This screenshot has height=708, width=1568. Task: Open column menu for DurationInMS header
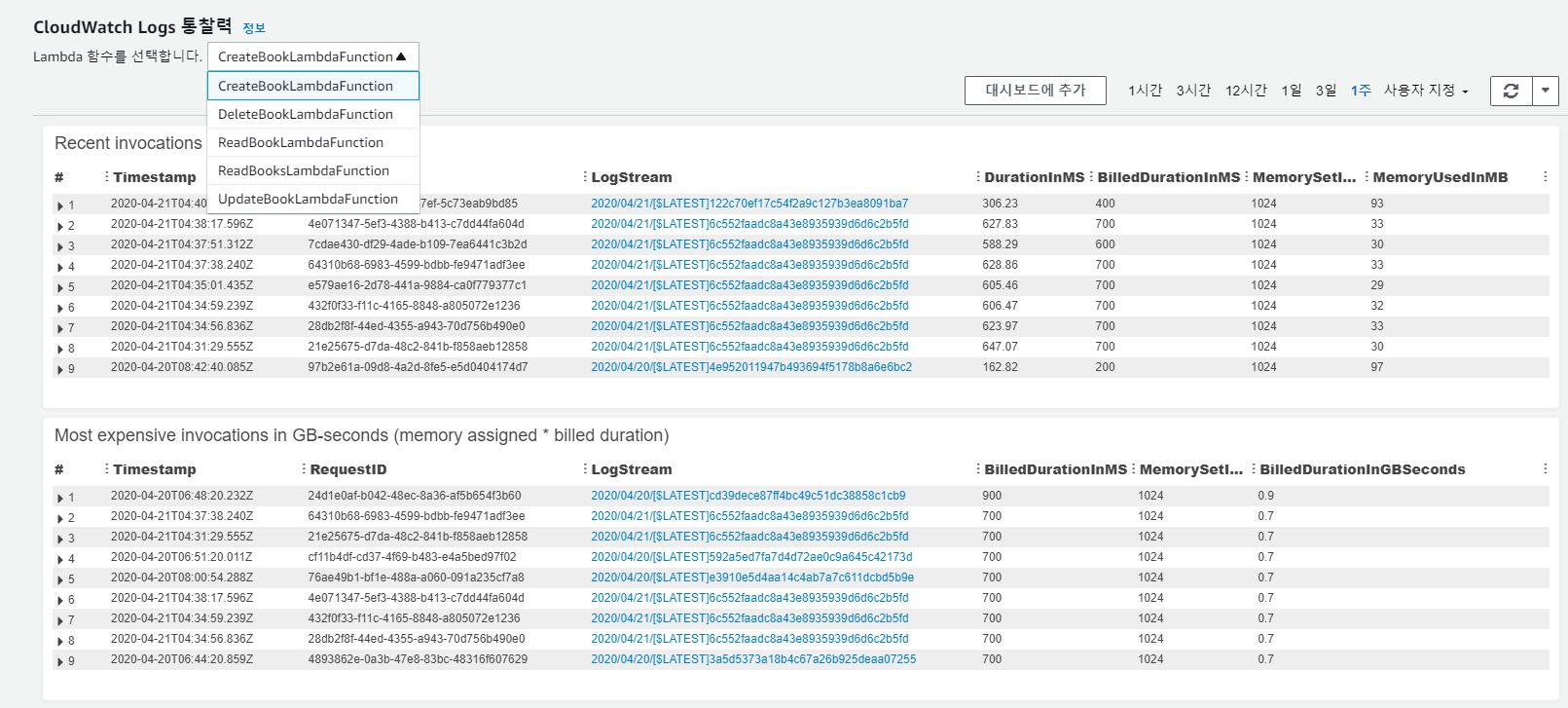[978, 176]
